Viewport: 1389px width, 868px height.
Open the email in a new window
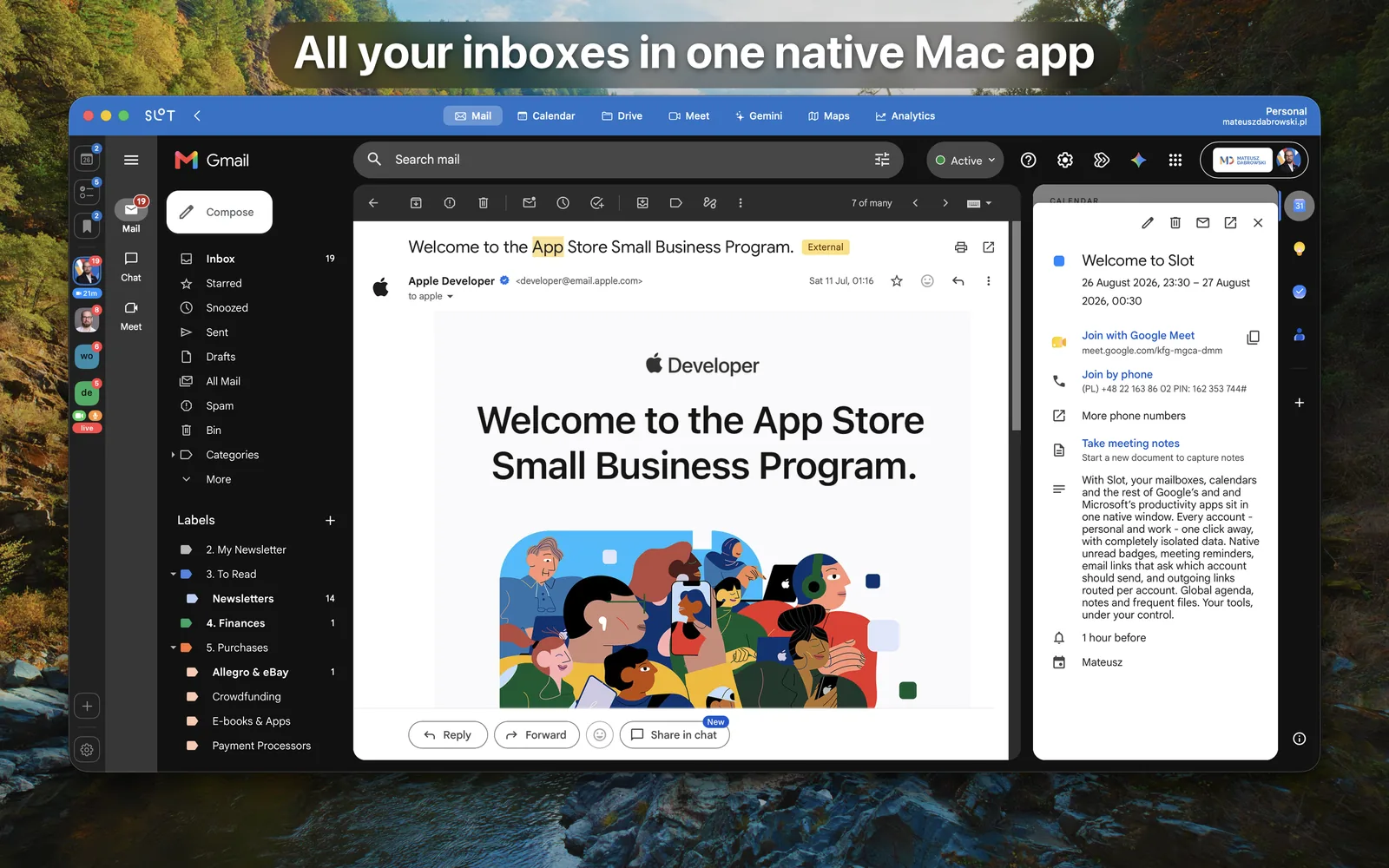coord(989,247)
